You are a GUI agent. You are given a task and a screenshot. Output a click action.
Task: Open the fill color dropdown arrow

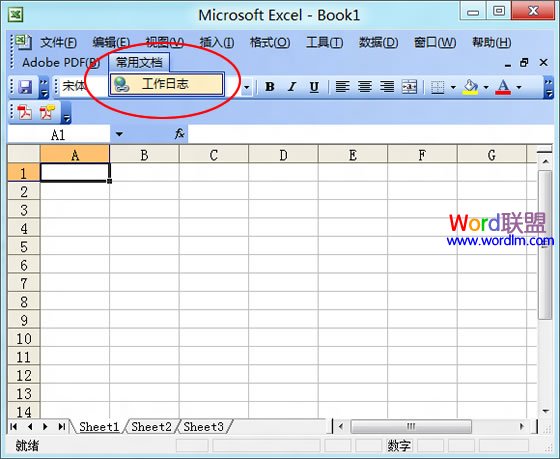(486, 87)
